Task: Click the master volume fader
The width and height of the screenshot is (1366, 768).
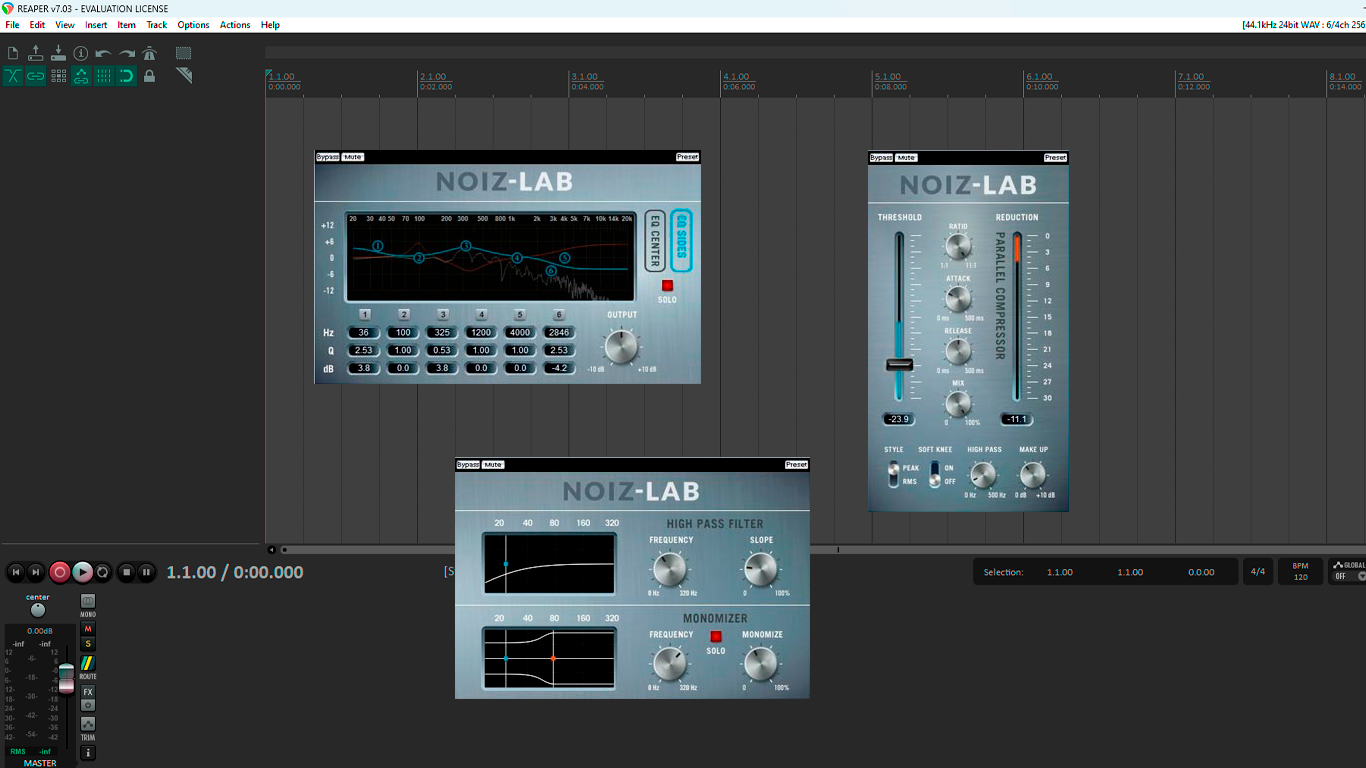Action: [x=66, y=677]
